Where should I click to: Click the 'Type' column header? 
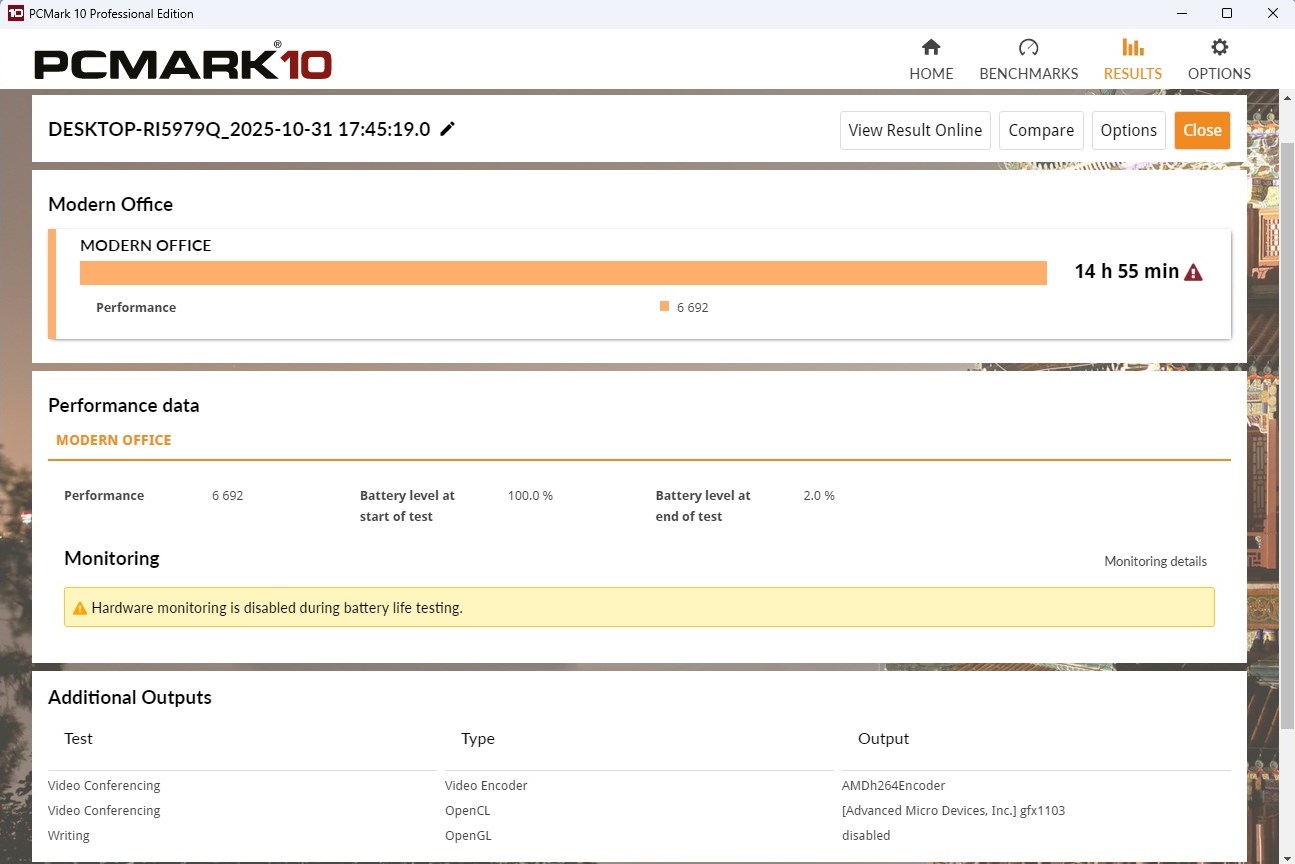click(478, 739)
